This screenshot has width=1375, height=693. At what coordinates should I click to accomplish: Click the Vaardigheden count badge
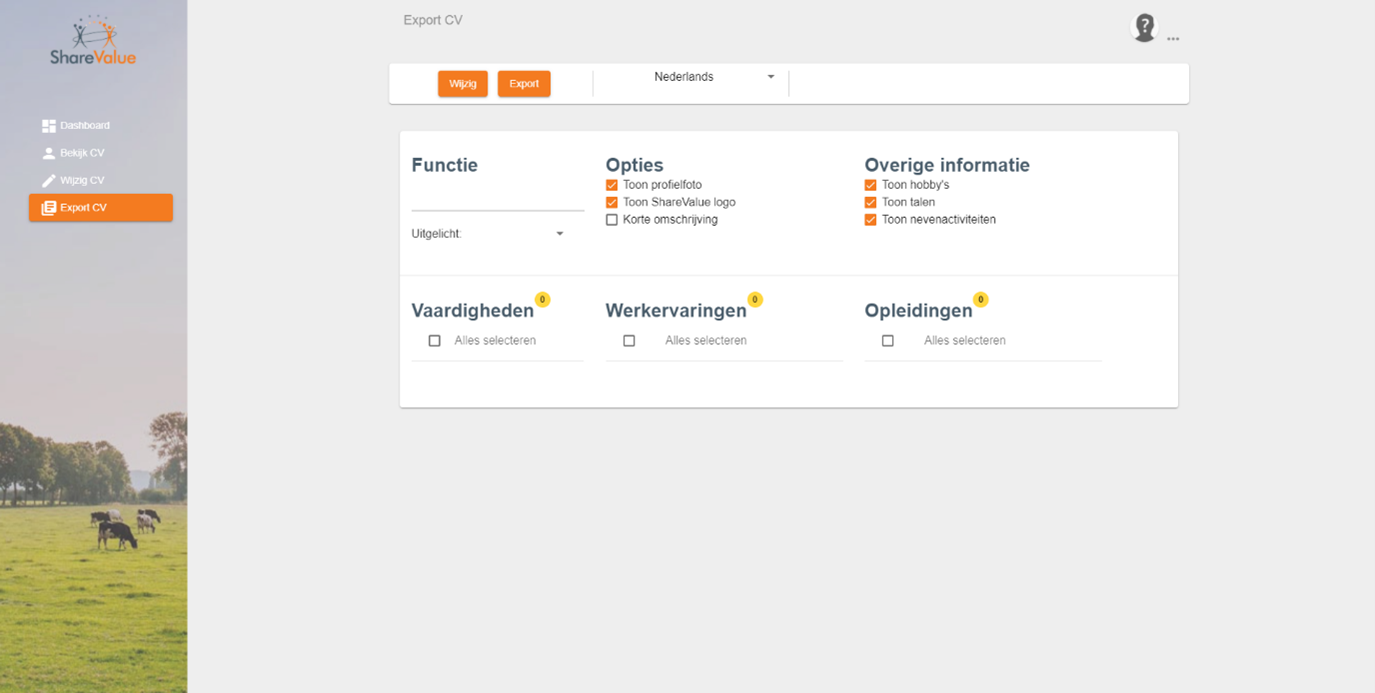[542, 299]
